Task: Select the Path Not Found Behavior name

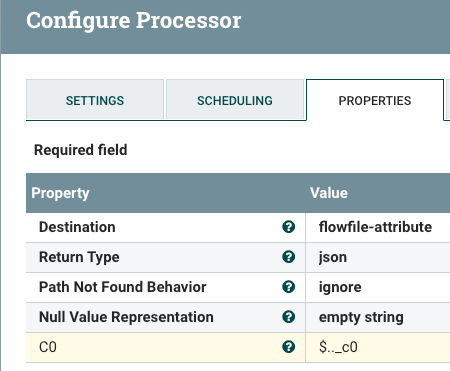Action: [123, 287]
